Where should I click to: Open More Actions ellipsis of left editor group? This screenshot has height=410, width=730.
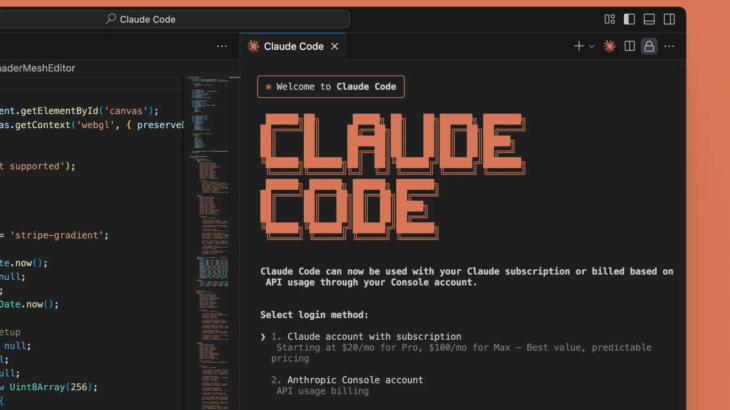tap(222, 46)
